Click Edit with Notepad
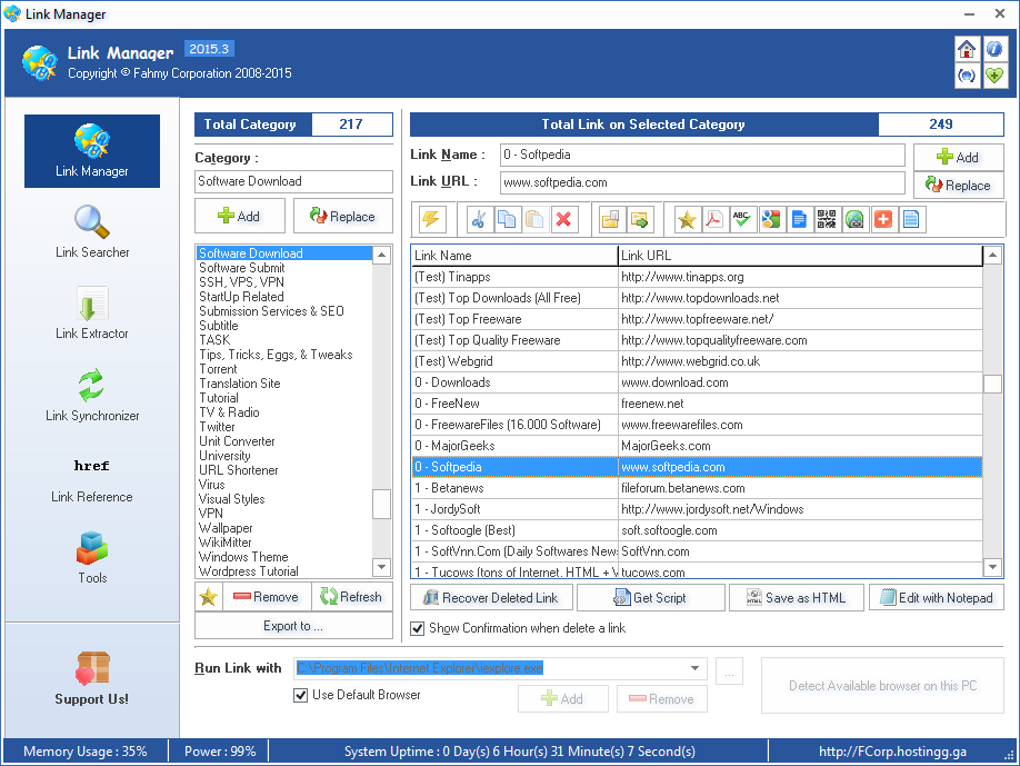Screen dimensions: 1020x766 point(936,598)
